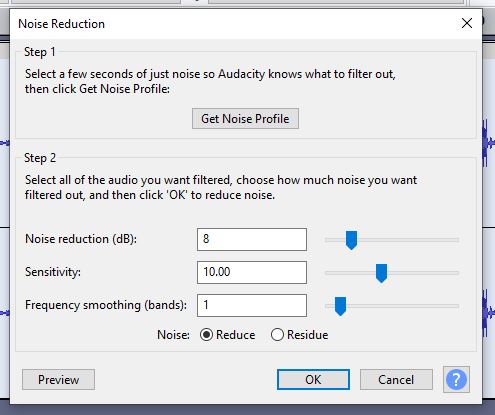The image size is (495, 415).
Task: Click the Sensitivity slider handle
Action: pyautogui.click(x=381, y=273)
